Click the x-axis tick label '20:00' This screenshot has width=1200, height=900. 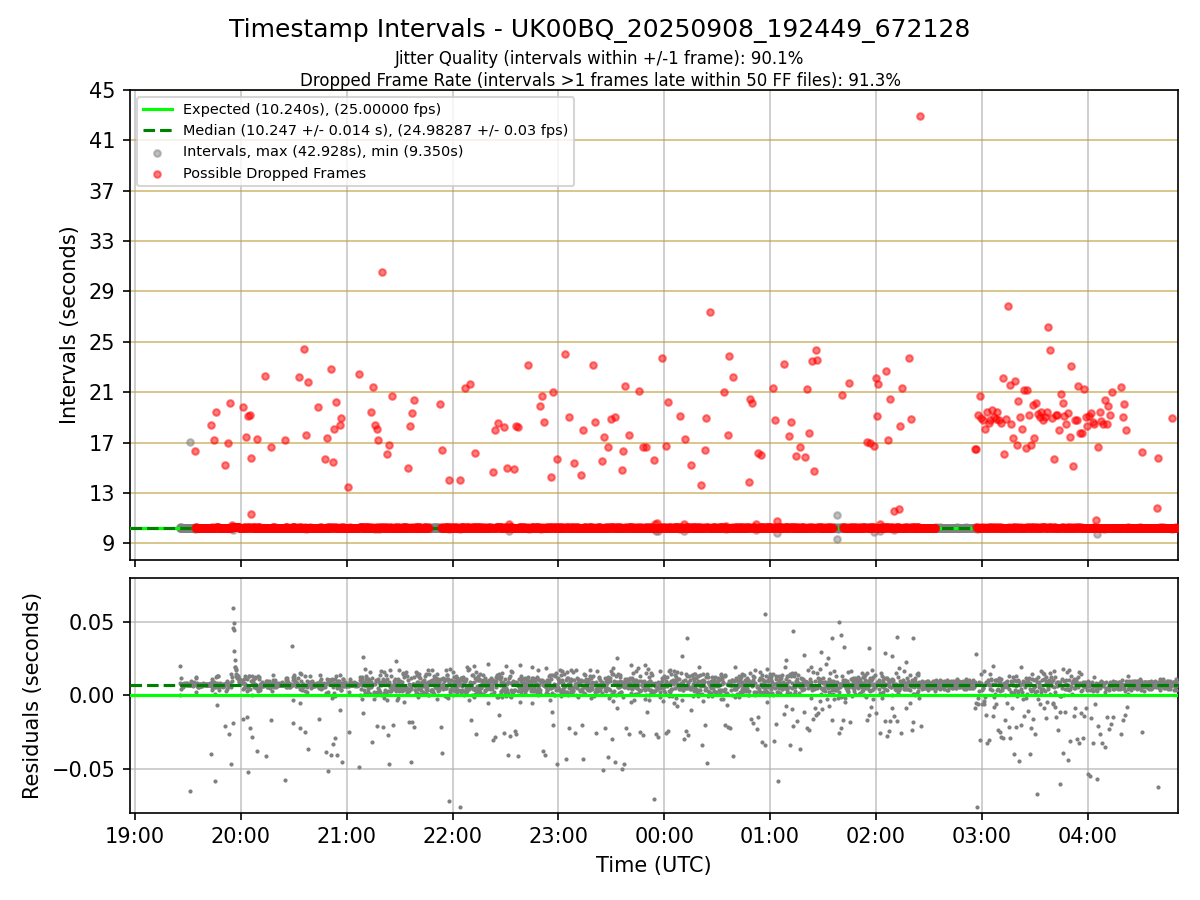[240, 835]
